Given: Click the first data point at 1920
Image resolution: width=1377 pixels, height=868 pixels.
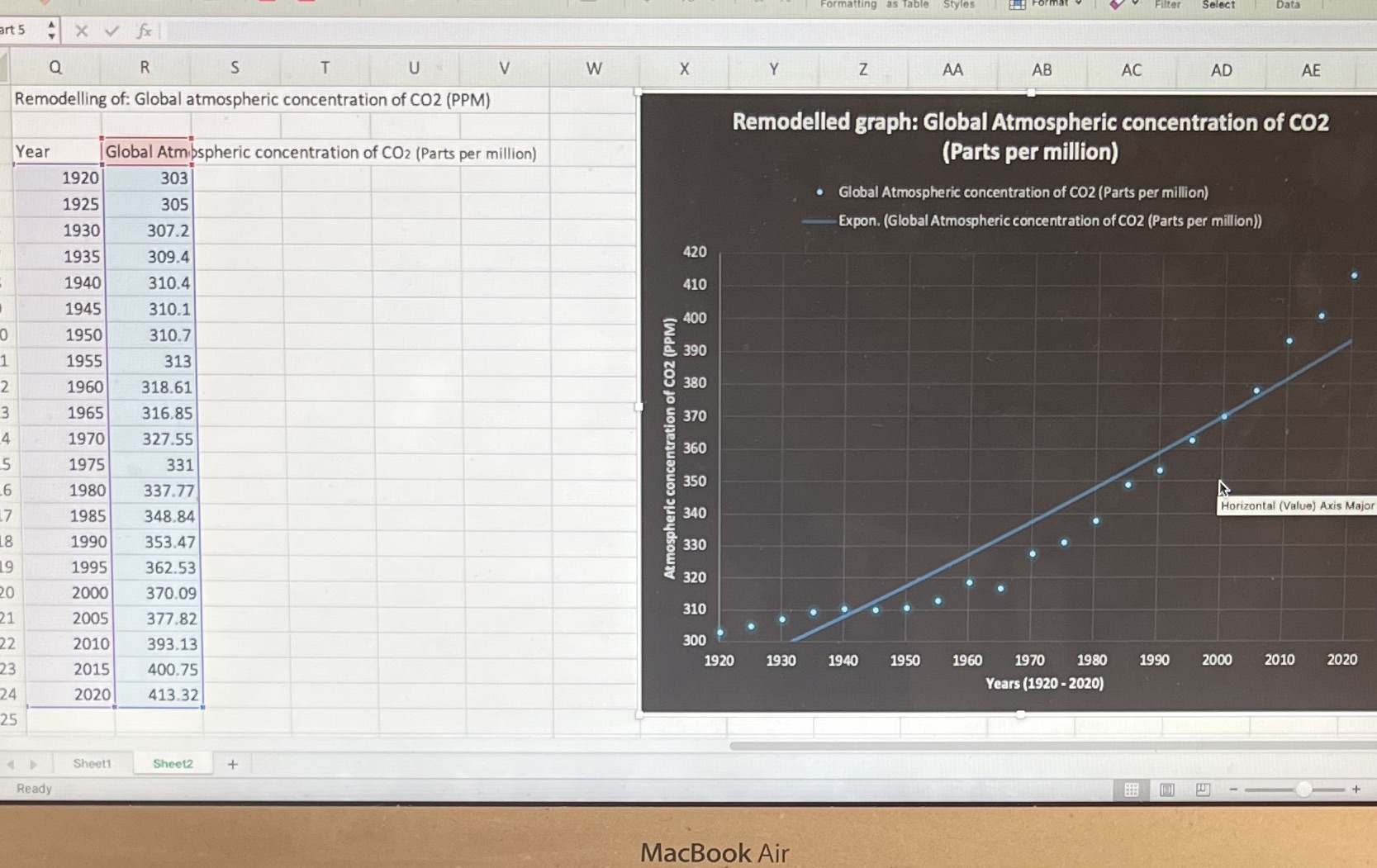Looking at the screenshot, I should click(720, 633).
